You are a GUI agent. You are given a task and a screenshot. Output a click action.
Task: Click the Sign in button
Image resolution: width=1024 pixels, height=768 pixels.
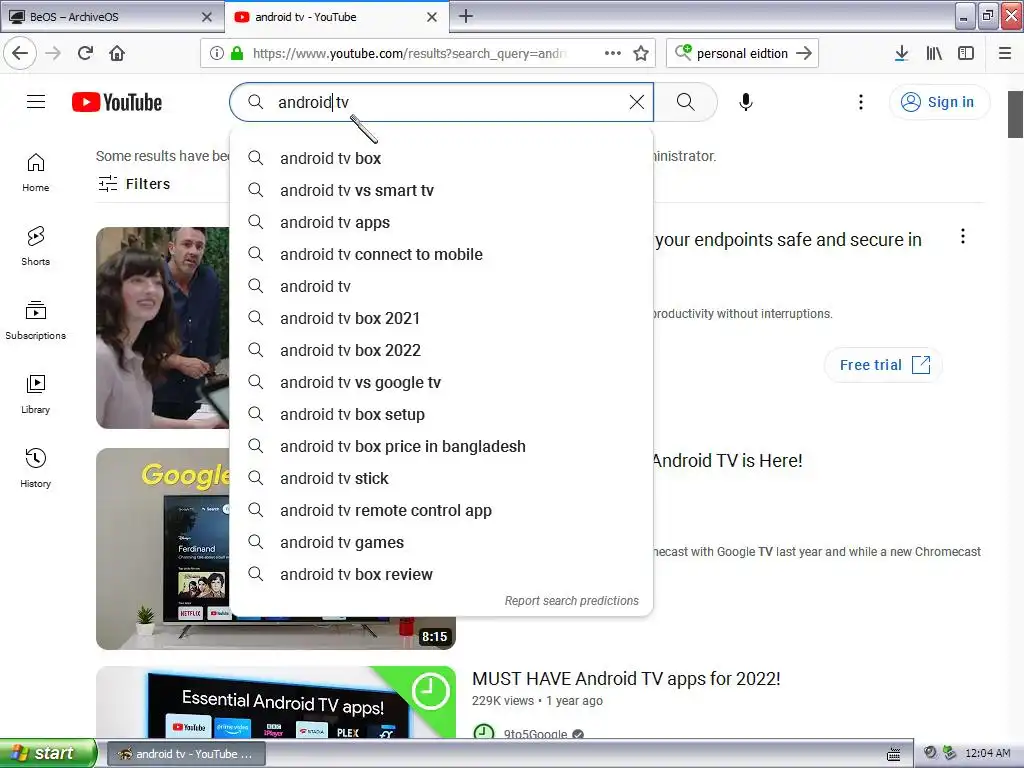coord(939,102)
